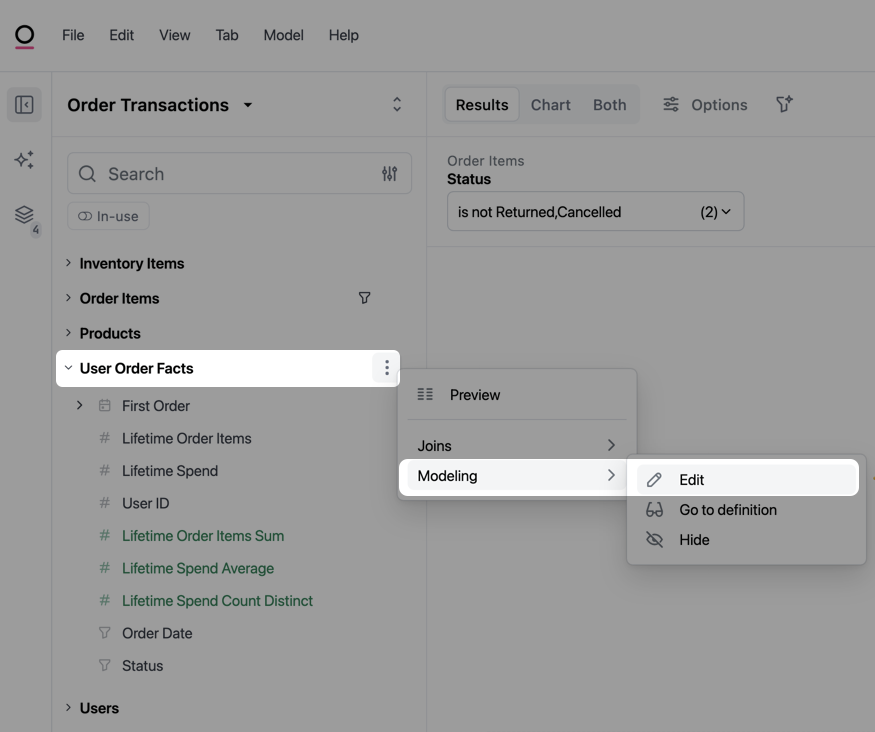Image resolution: width=875 pixels, height=732 pixels.
Task: Collapse the sidebar panel icon
Action: click(25, 105)
